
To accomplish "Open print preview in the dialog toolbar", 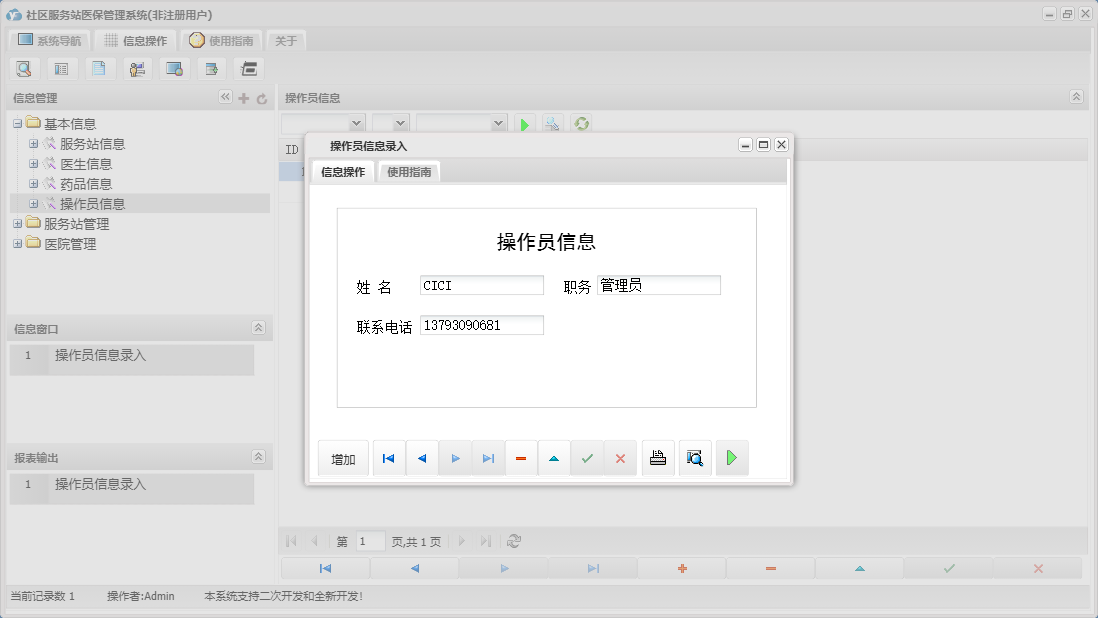I will click(x=695, y=457).
